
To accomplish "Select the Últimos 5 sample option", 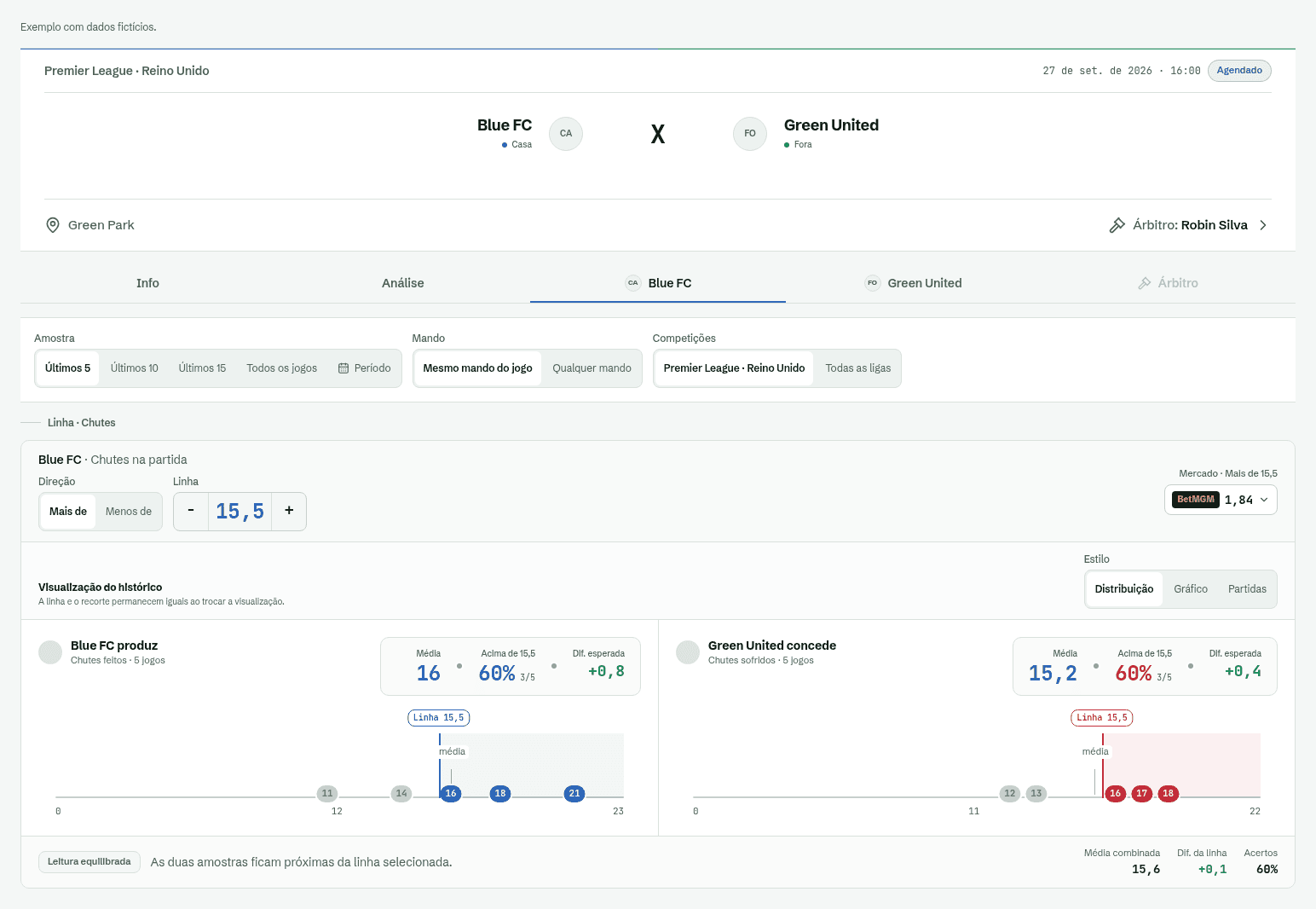I will point(68,368).
